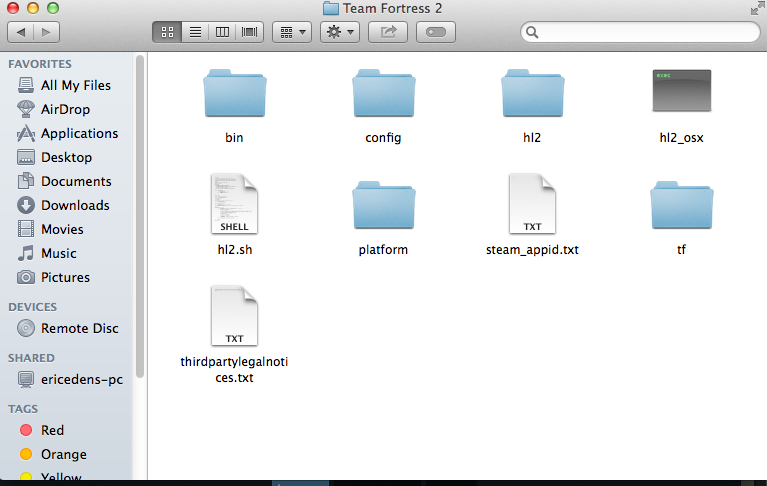Switch to Cover Flow view
767x486 pixels.
[x=249, y=32]
